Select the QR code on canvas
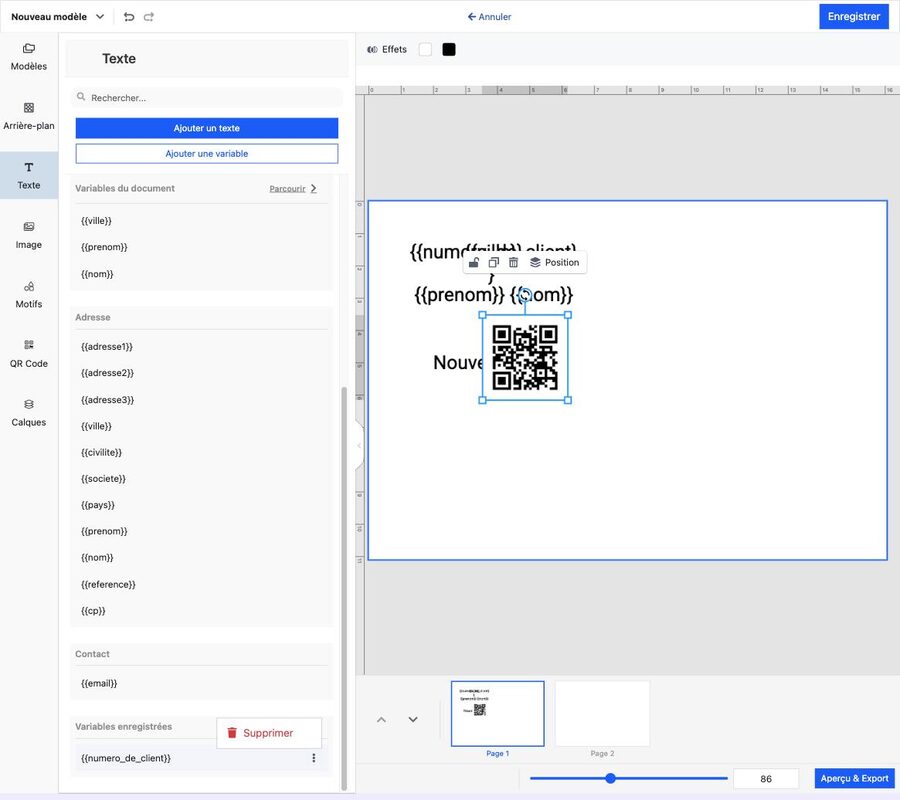900x800 pixels. point(525,358)
